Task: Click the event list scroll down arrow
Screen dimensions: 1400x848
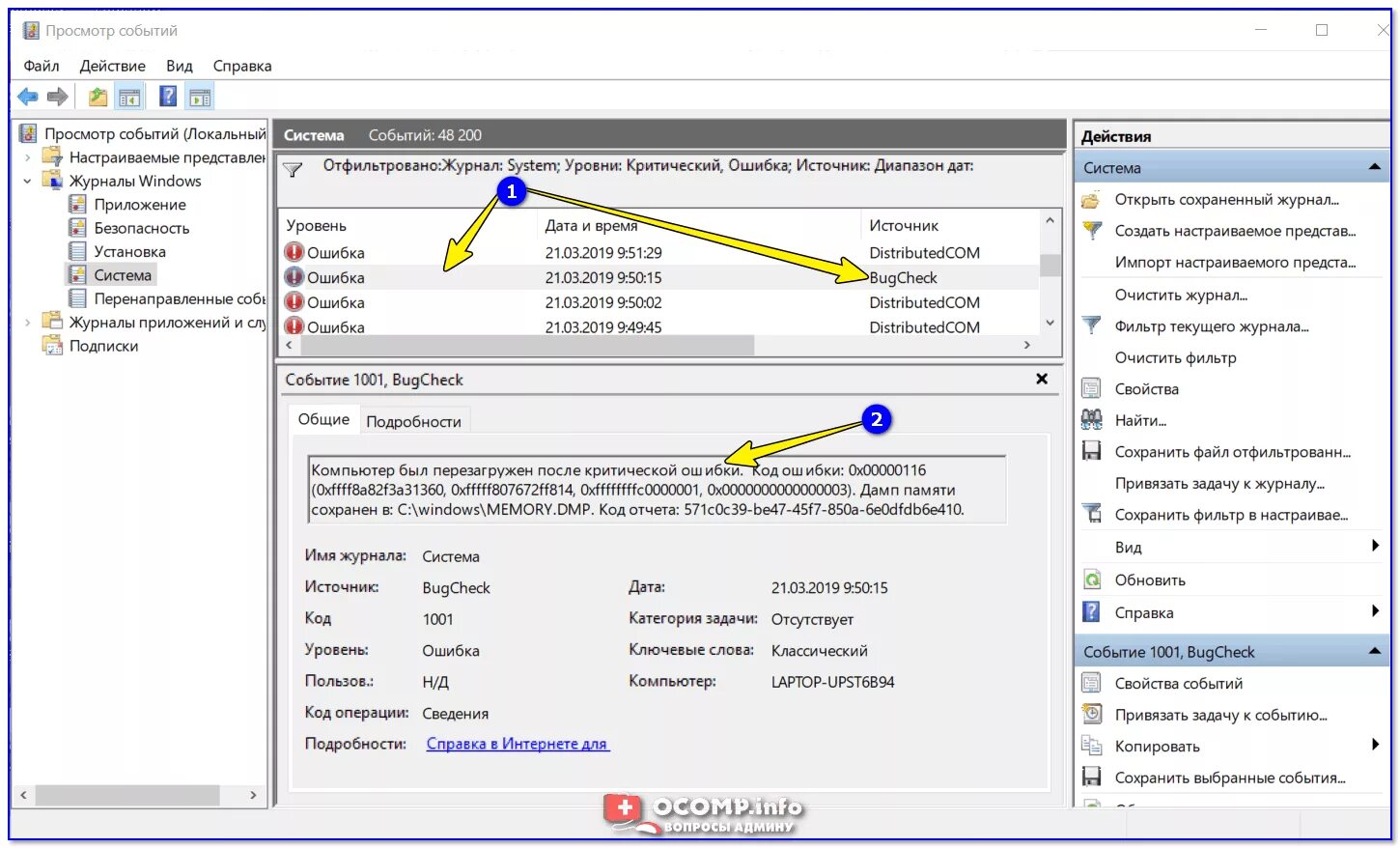Action: click(1050, 323)
